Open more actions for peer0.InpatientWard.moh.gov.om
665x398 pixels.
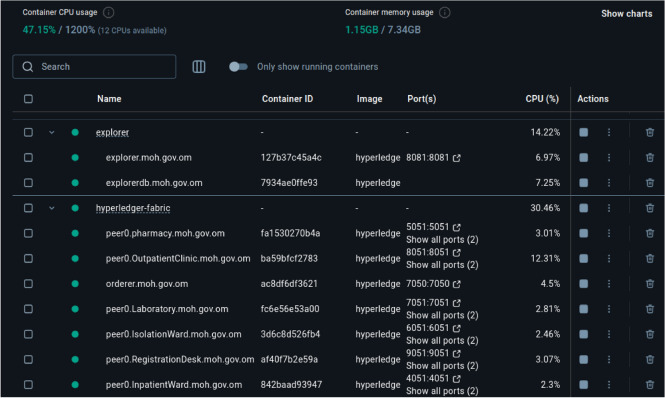click(x=609, y=385)
